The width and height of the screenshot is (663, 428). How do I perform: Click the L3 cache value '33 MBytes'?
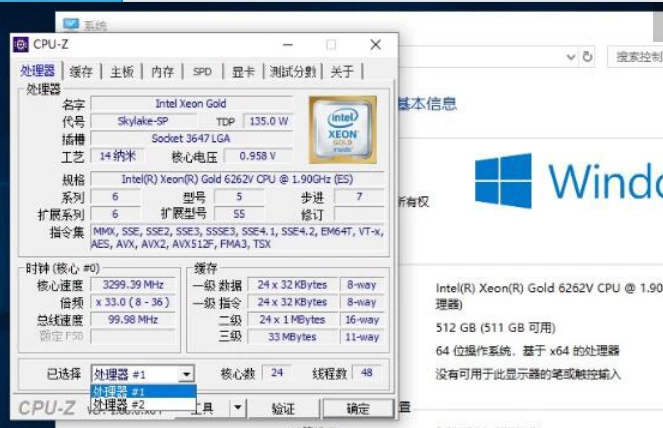click(x=292, y=337)
